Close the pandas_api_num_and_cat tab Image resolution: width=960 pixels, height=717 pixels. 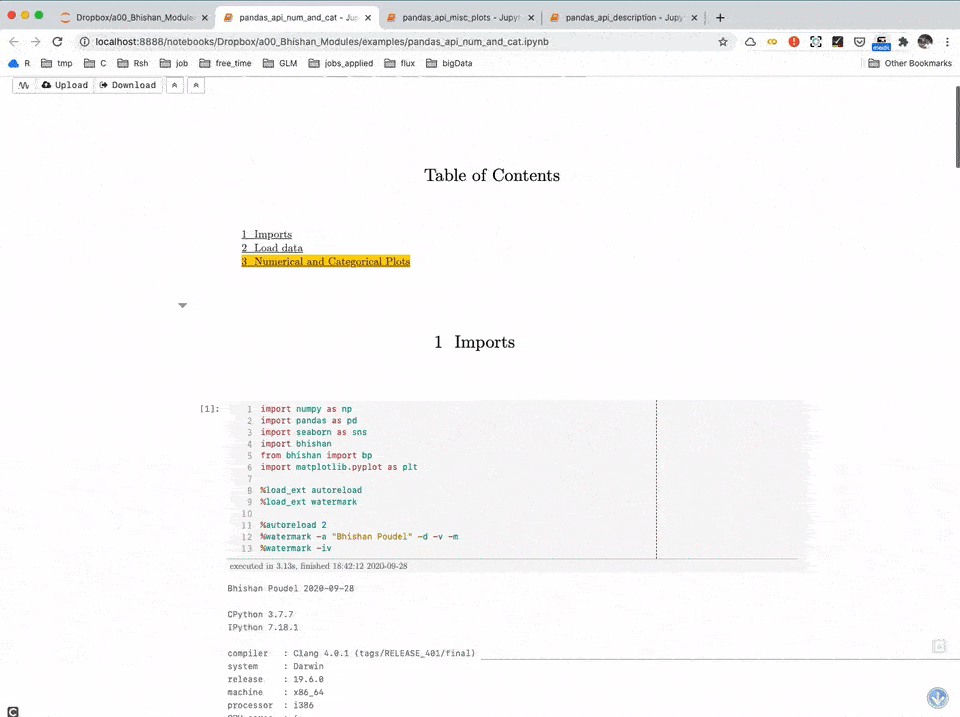pos(368,18)
